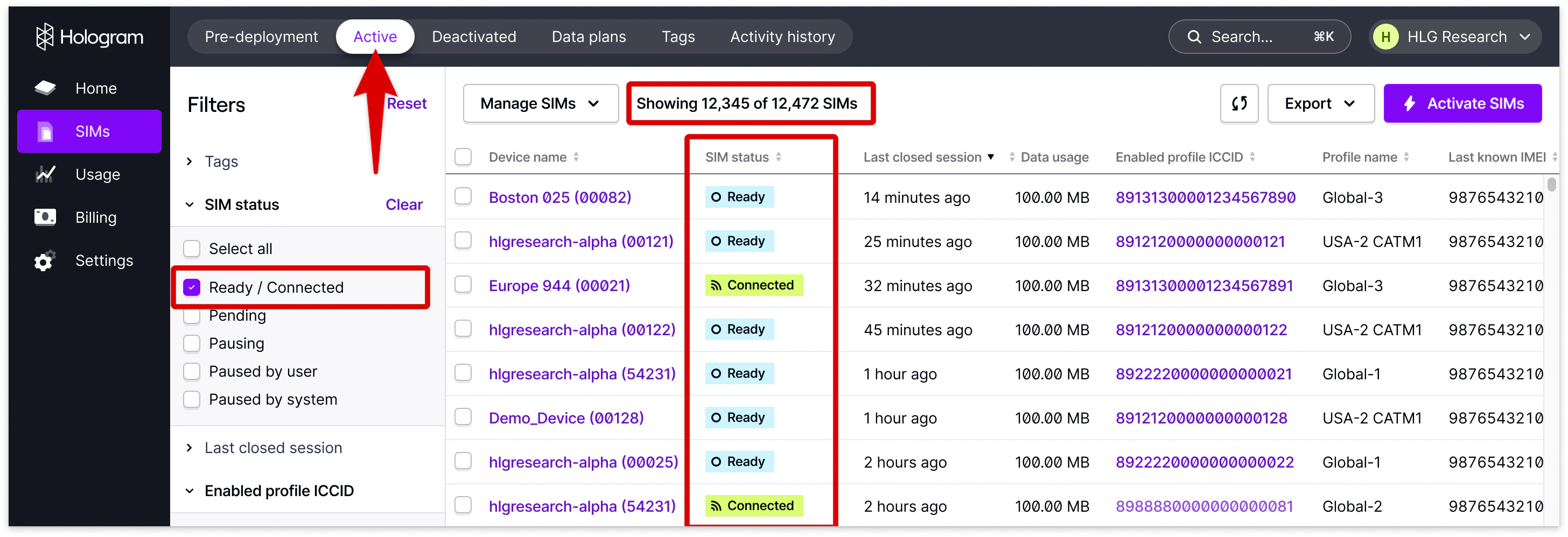The height and width of the screenshot is (537, 1568).
Task: Click Ready status badge for Boston 025
Action: click(x=739, y=197)
